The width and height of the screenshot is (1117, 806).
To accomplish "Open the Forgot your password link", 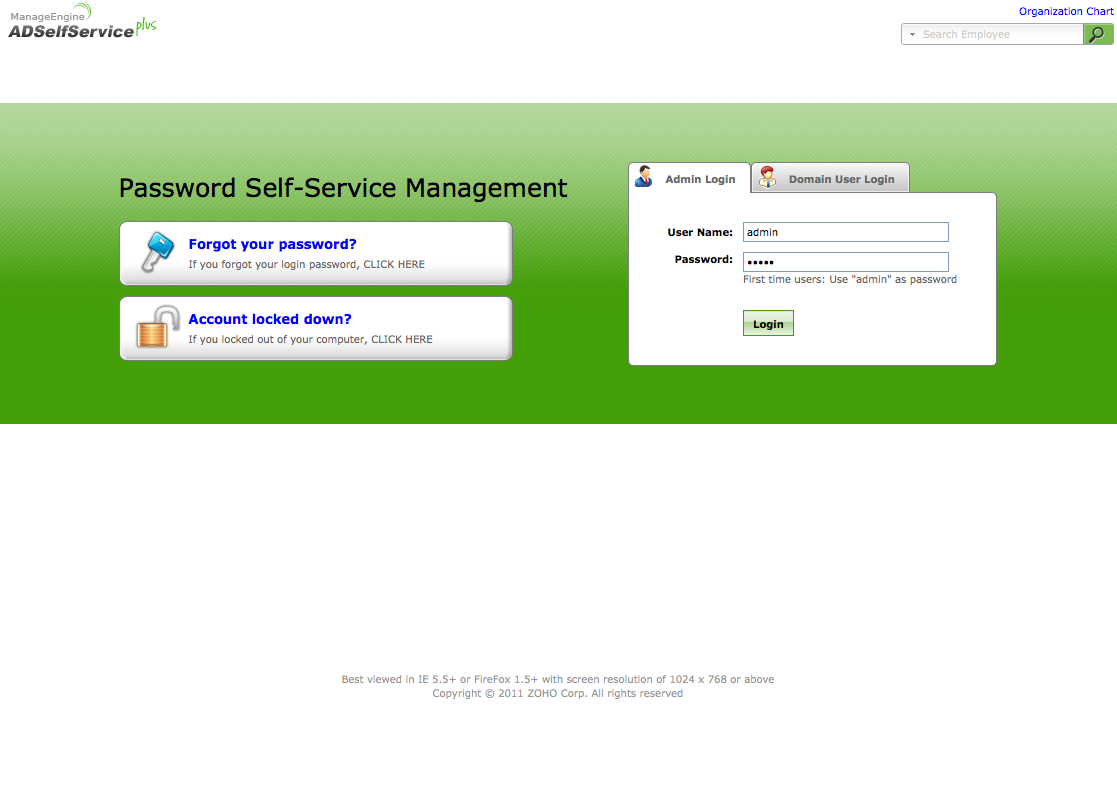I will coord(272,244).
